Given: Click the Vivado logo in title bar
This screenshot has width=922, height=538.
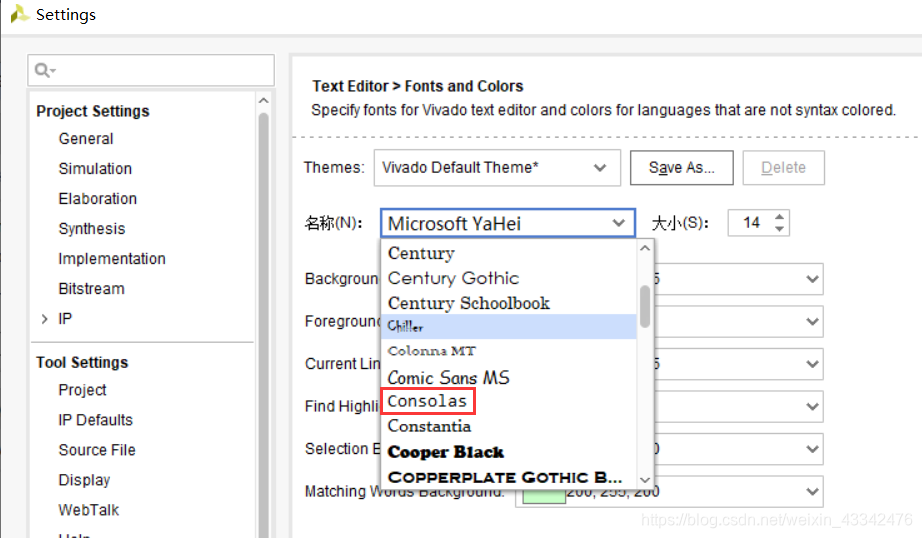Looking at the screenshot, I should 19,14.
